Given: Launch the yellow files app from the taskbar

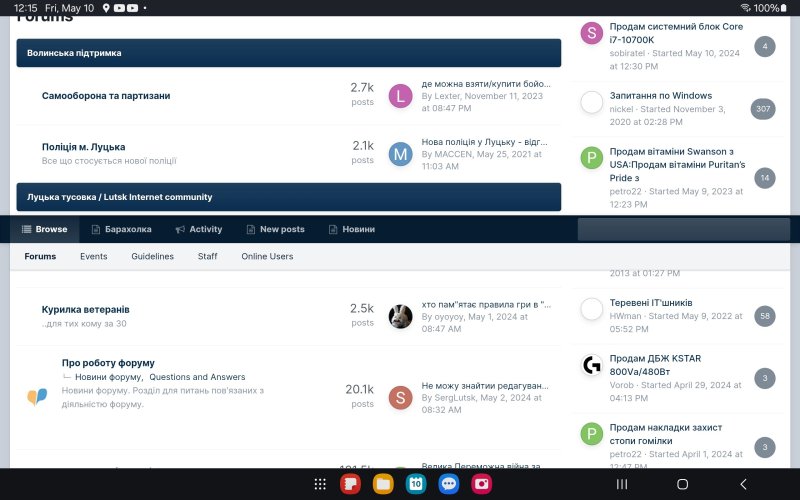Looking at the screenshot, I should pos(383,484).
